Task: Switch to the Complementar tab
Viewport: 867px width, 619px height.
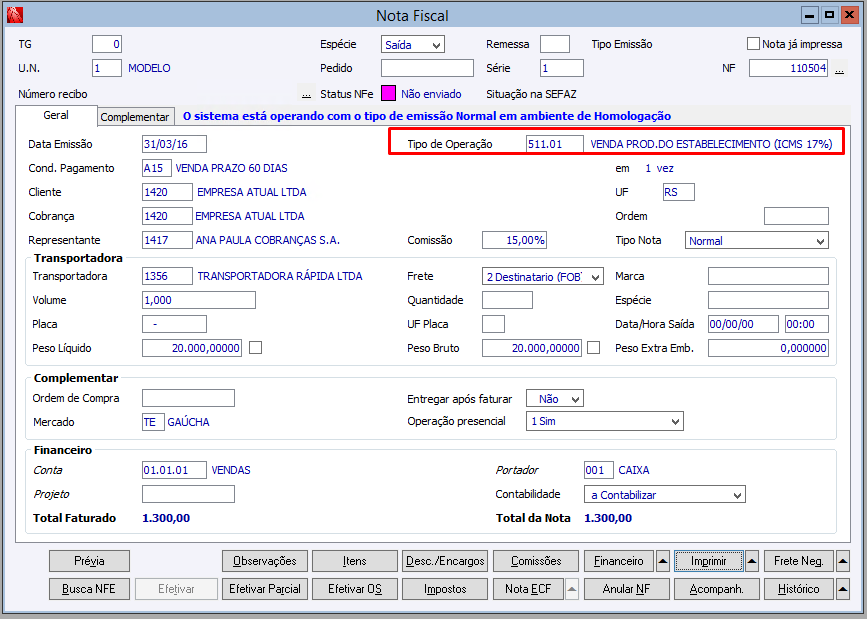Action: pos(135,117)
